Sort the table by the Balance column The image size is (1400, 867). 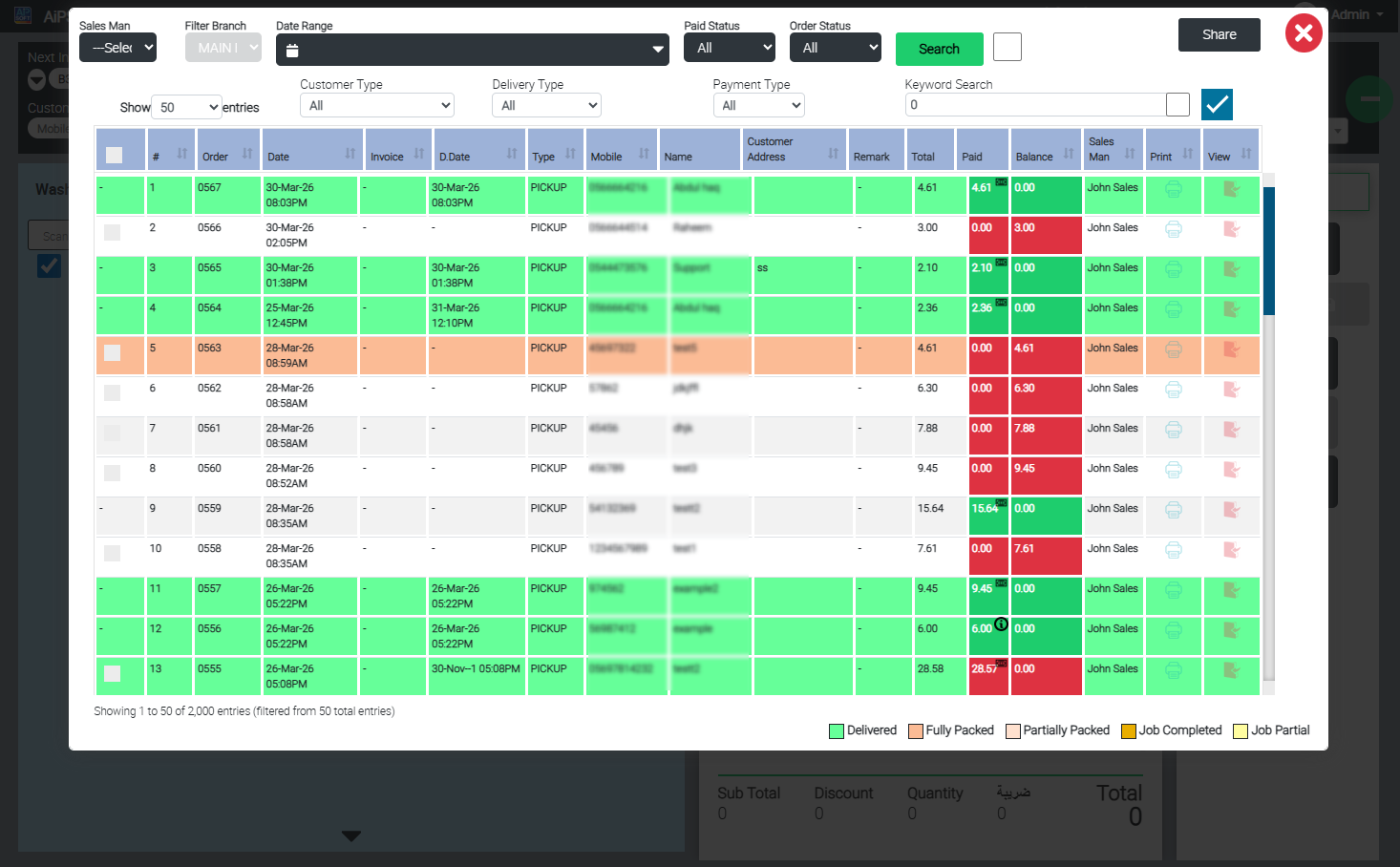tap(1046, 150)
